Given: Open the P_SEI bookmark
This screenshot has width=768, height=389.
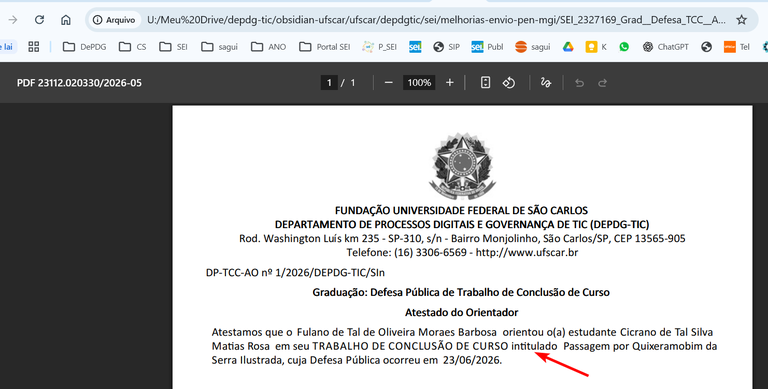Looking at the screenshot, I should 380,47.
